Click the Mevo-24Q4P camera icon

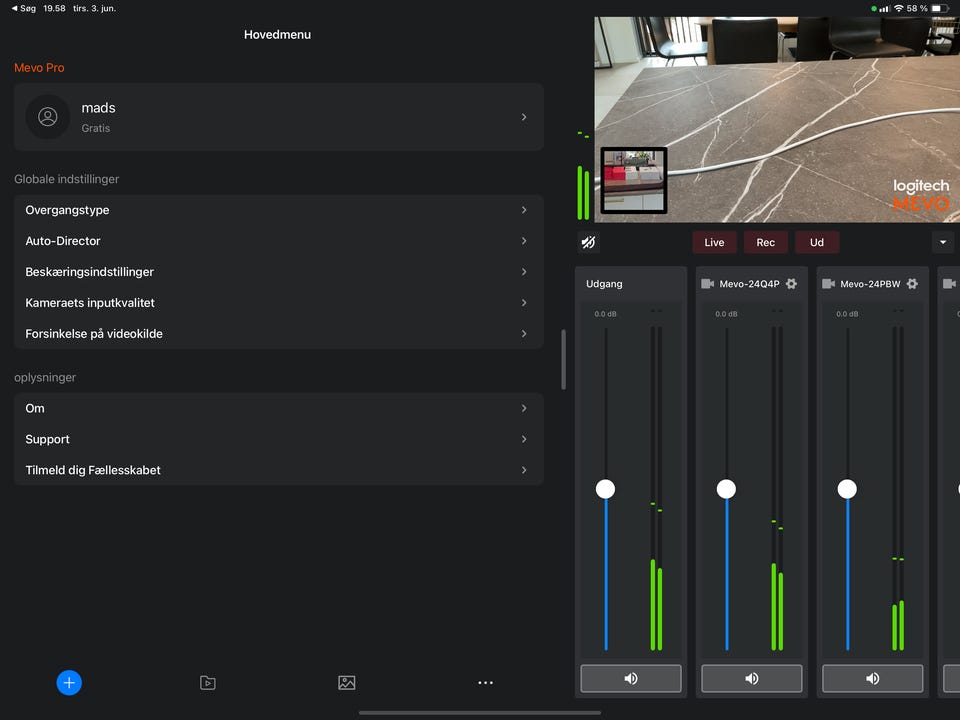pos(708,284)
